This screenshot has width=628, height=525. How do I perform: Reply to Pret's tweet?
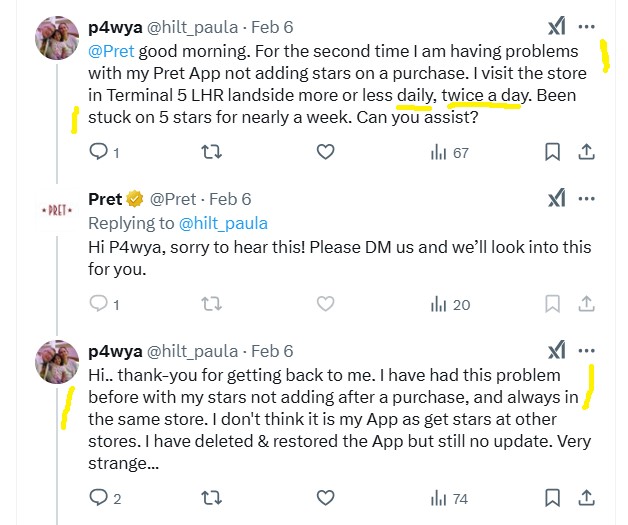click(99, 304)
